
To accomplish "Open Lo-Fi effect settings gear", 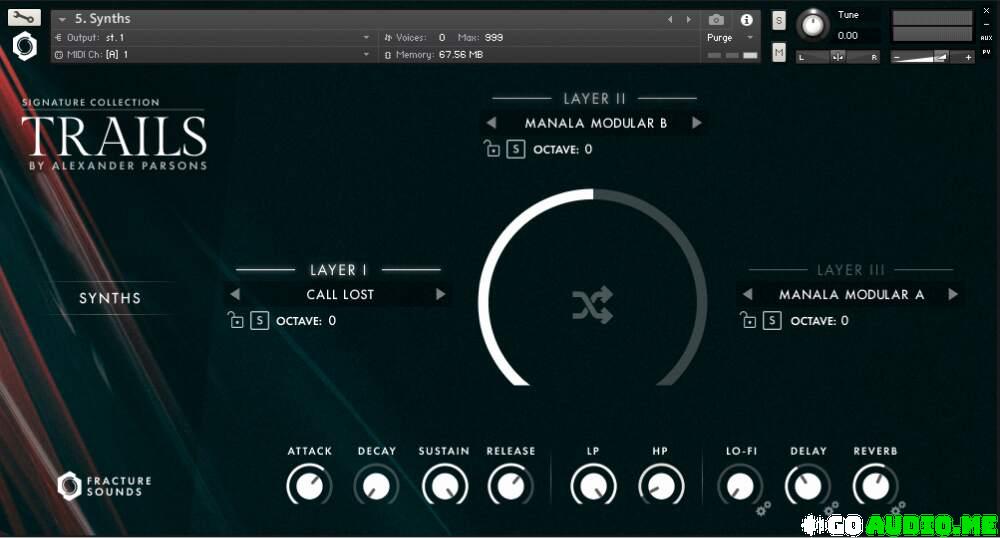I will (763, 509).
